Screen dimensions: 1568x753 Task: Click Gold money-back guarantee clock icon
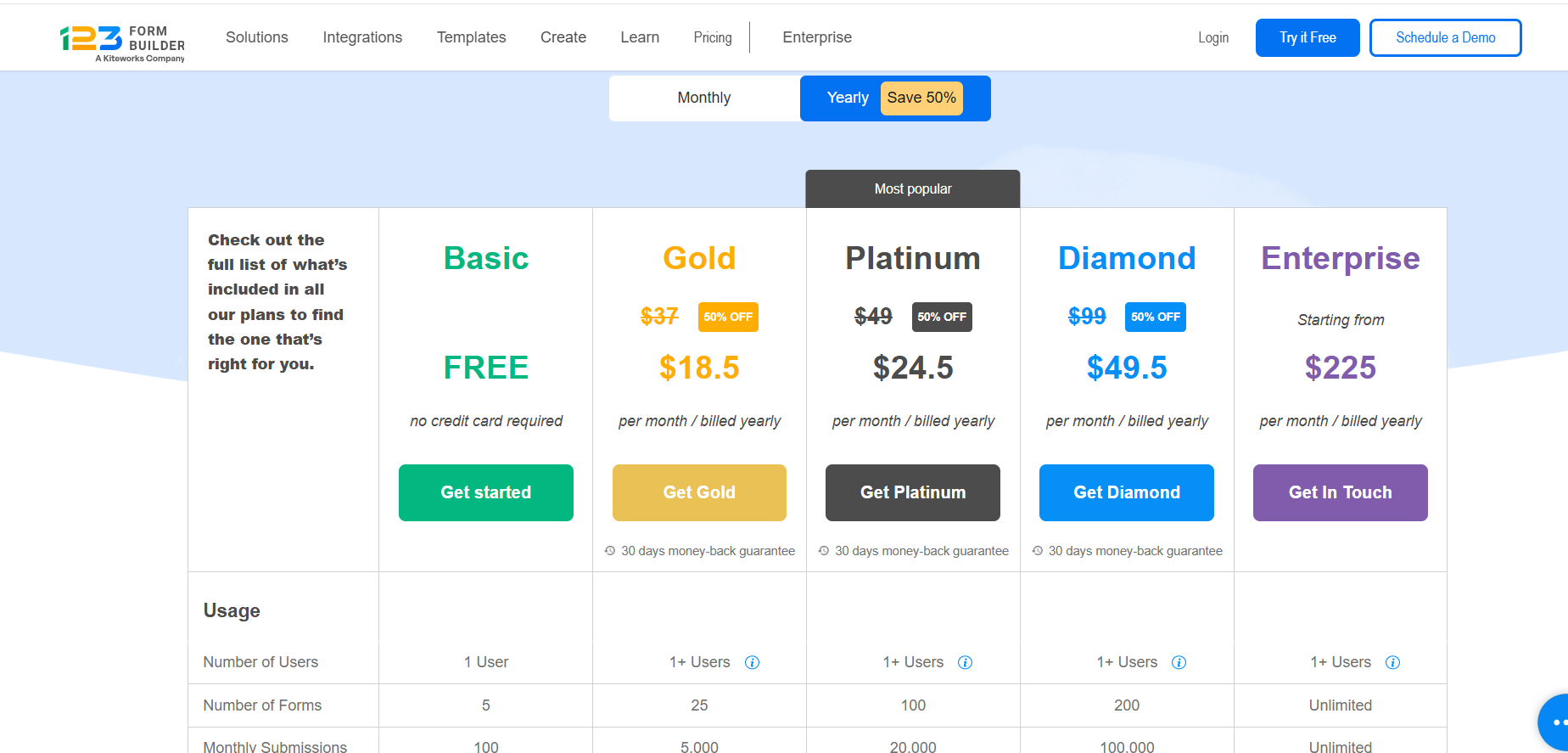click(x=610, y=551)
